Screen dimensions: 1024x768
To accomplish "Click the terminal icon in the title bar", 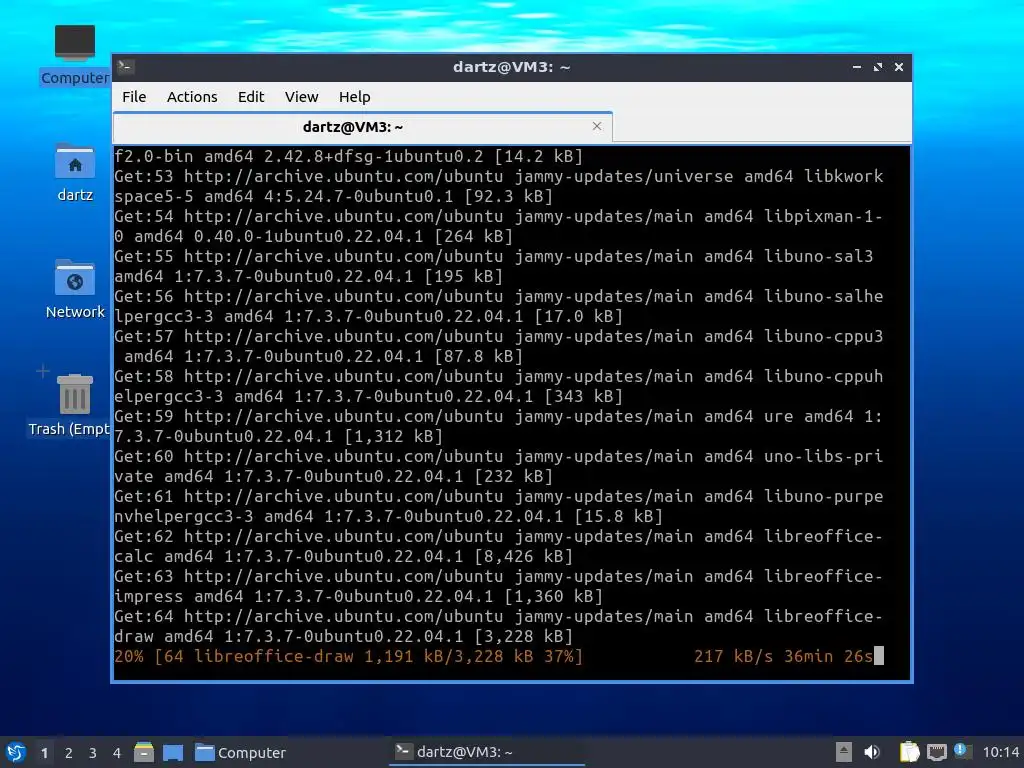I will click(126, 66).
